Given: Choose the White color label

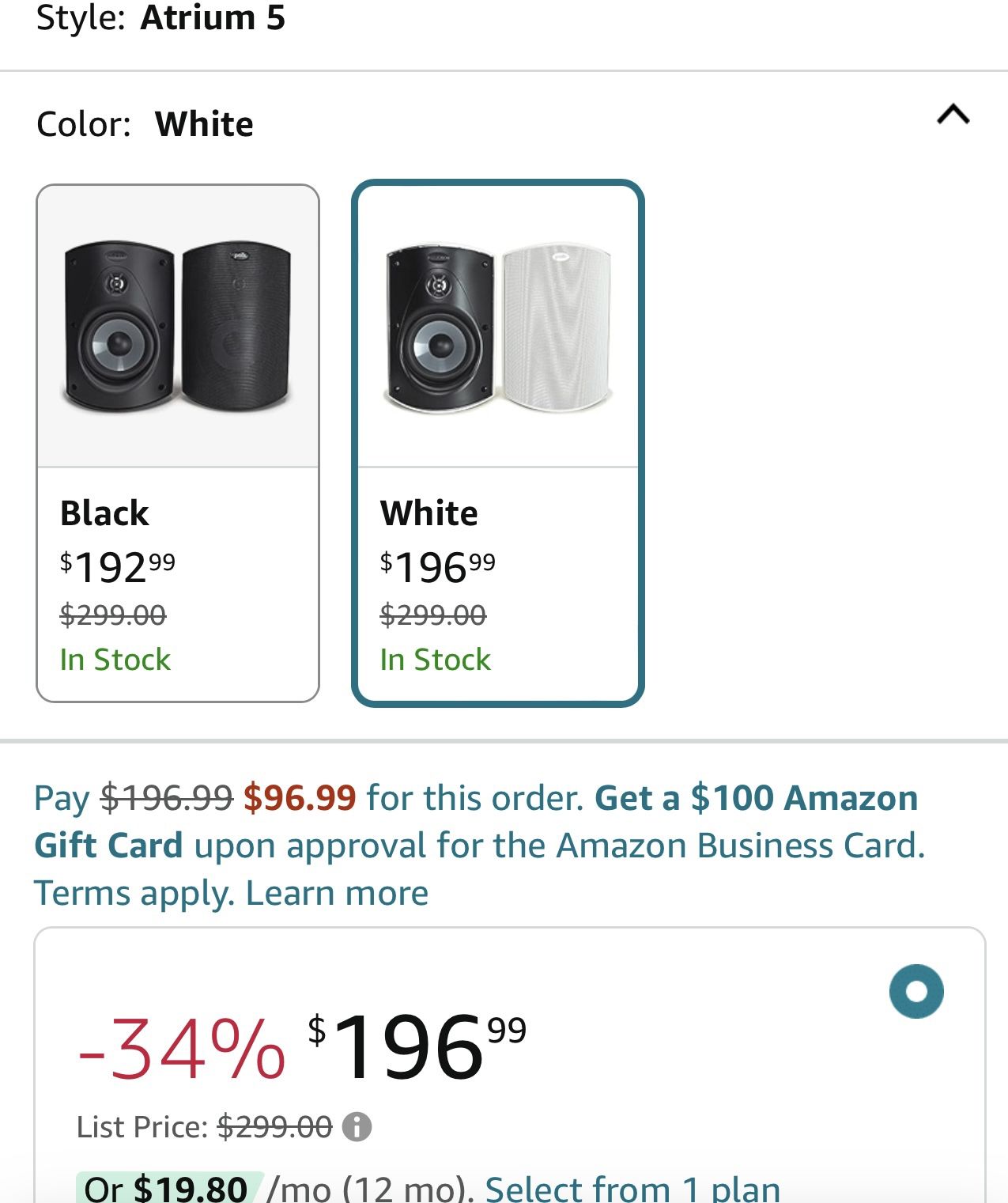Looking at the screenshot, I should [x=429, y=513].
